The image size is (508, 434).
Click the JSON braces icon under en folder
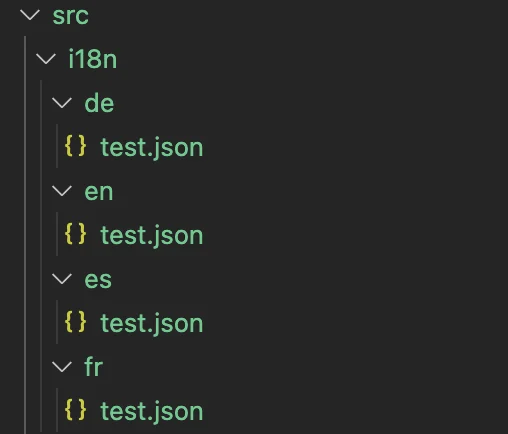click(76, 234)
